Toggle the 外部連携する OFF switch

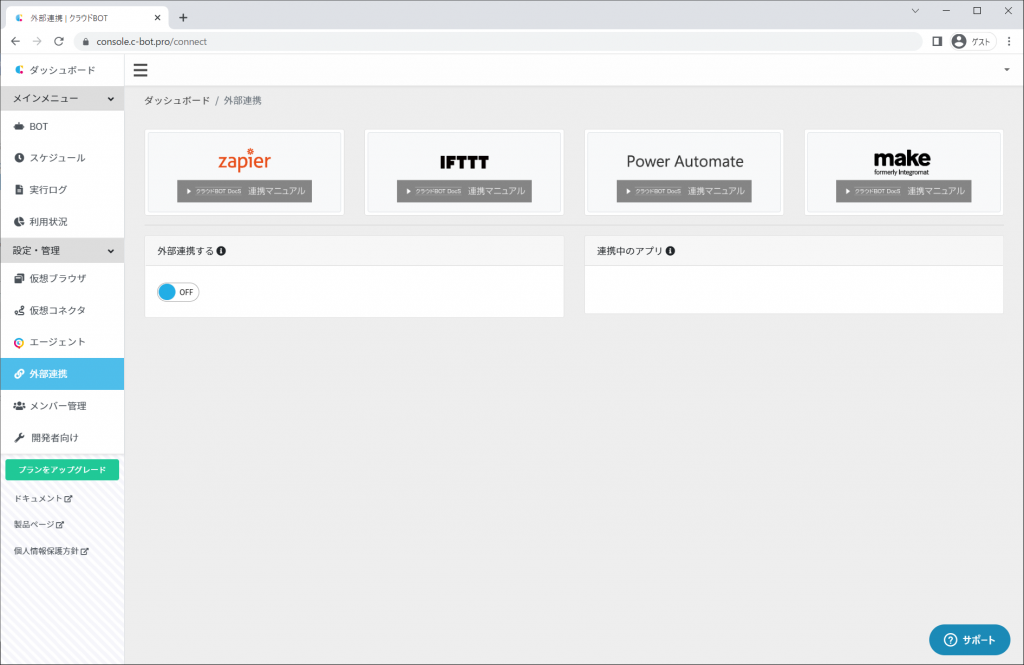pos(178,292)
